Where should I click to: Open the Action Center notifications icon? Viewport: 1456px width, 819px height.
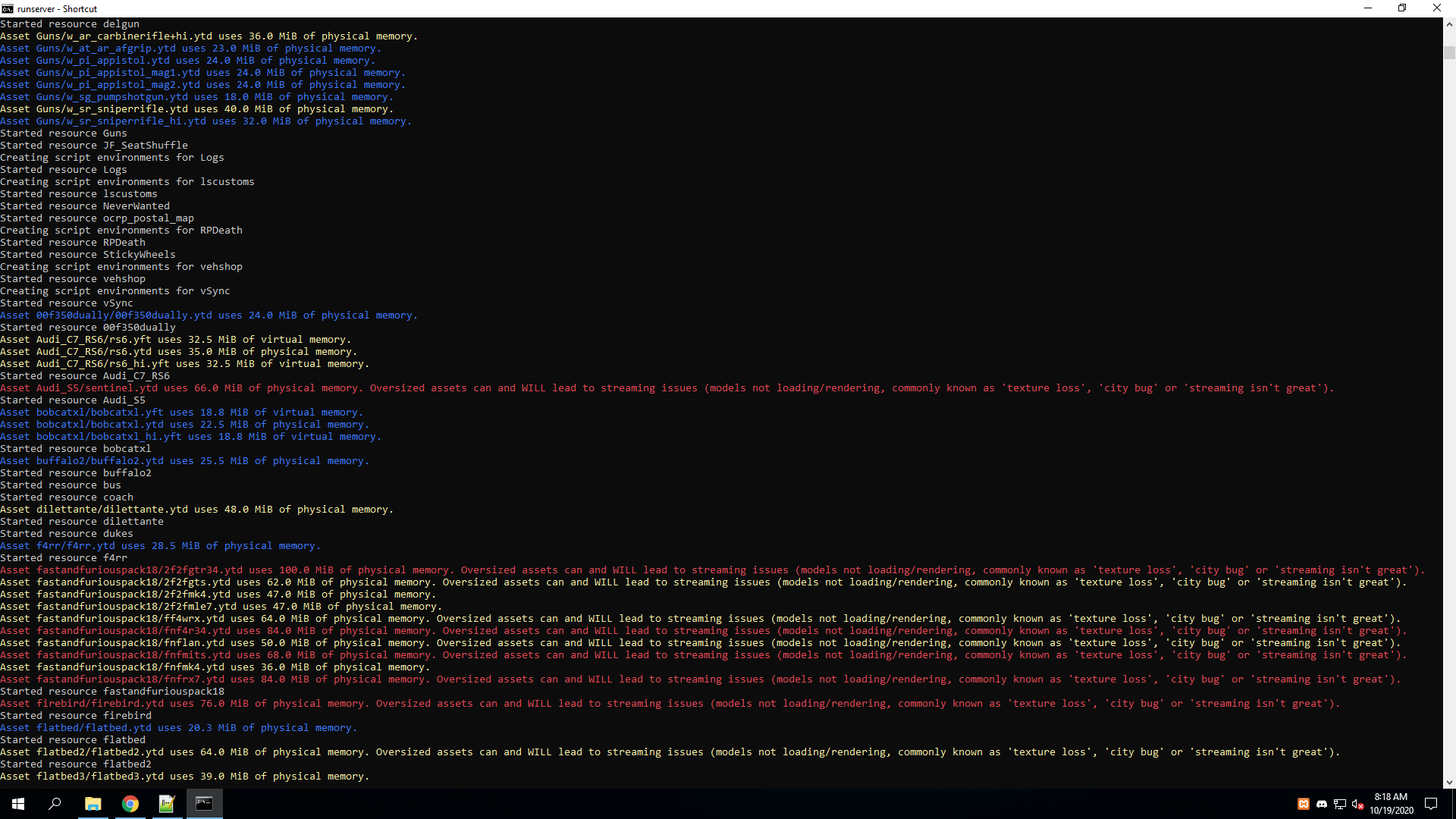click(x=1431, y=804)
